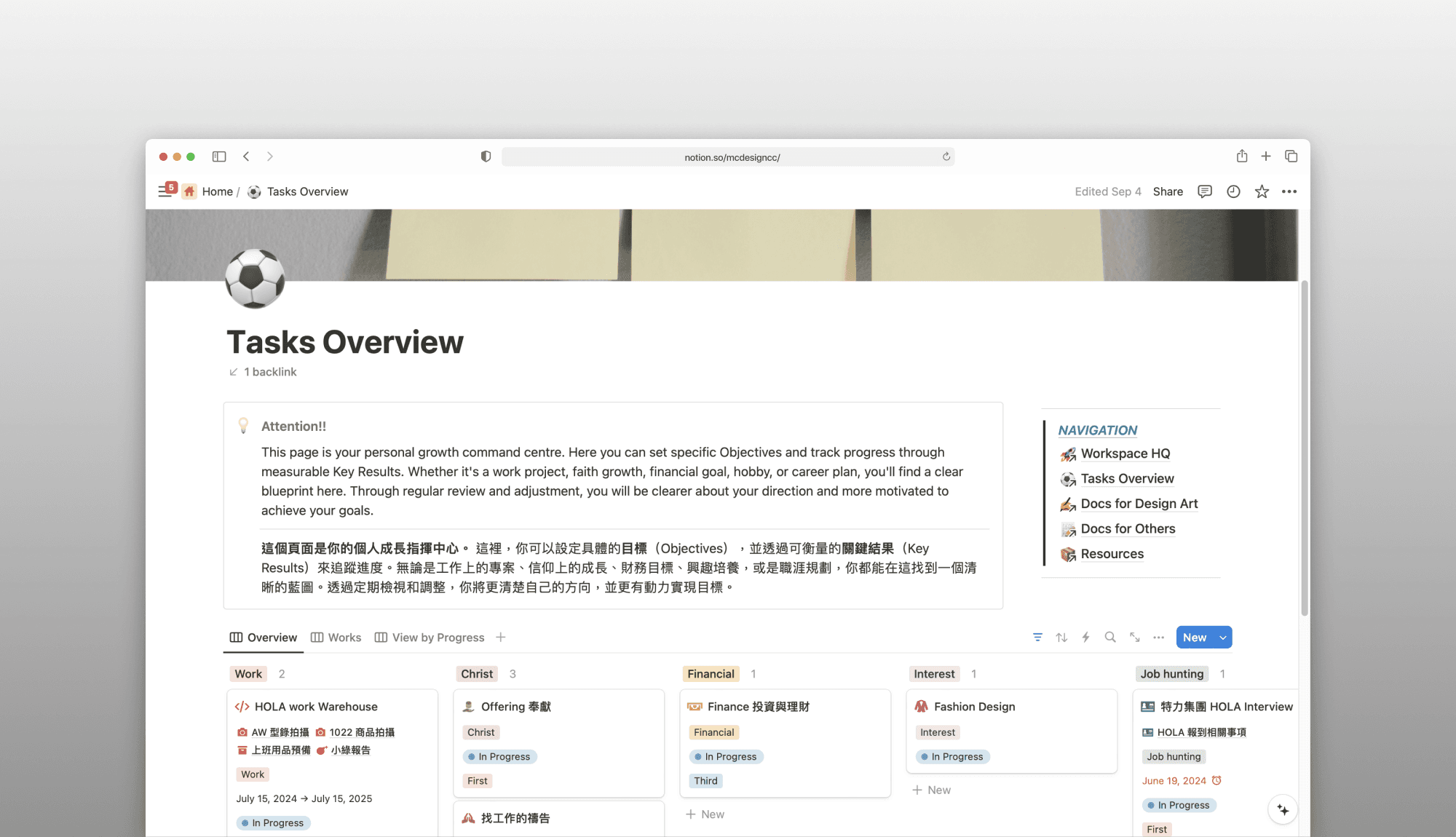The image size is (1456, 837).
Task: Click the Share button
Action: click(1168, 191)
